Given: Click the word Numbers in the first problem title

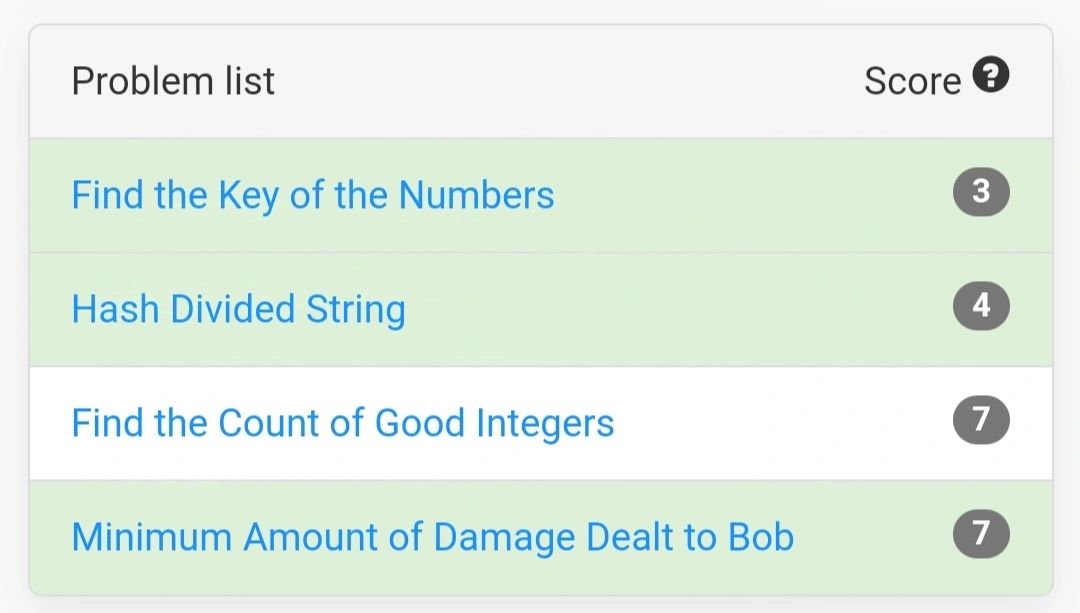Looking at the screenshot, I should [x=477, y=195].
